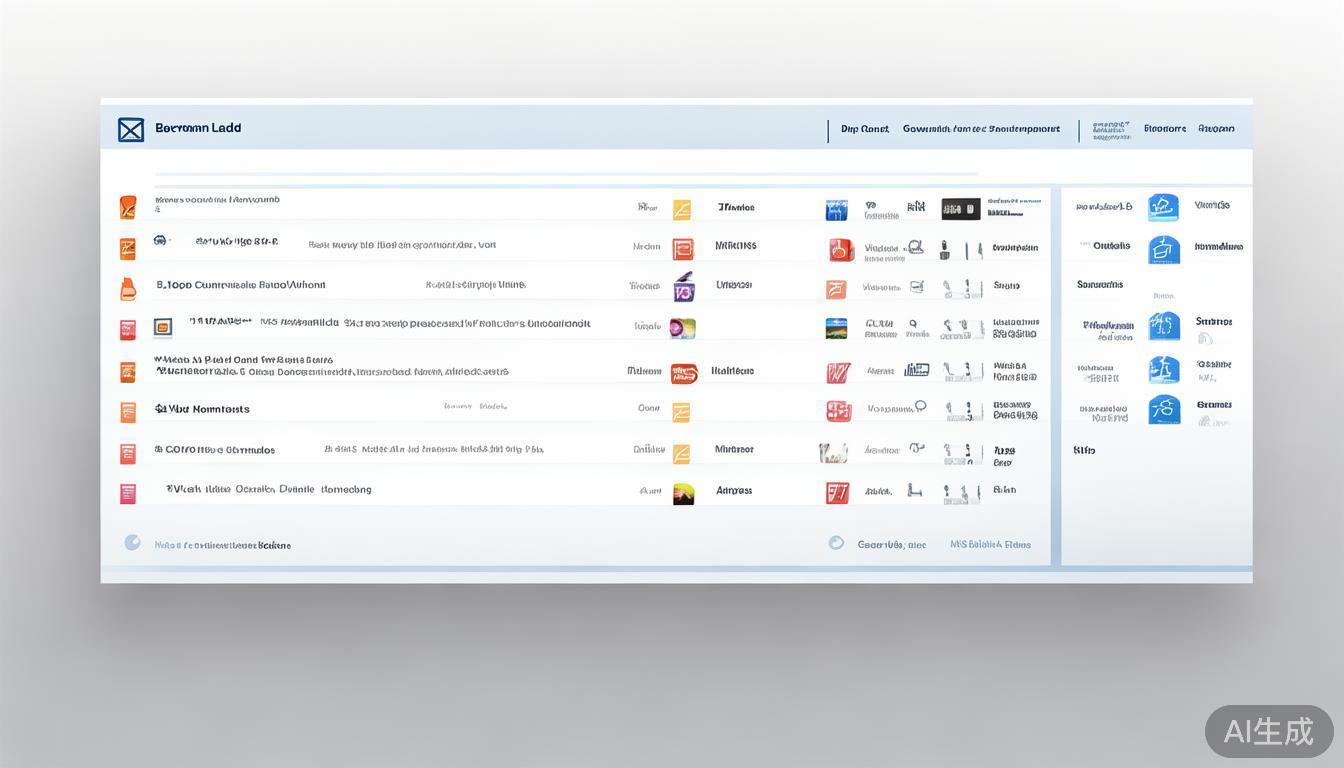This screenshot has width=1344, height=768.
Task: Toggle the small square box in the fourth row
Action: [x=163, y=327]
